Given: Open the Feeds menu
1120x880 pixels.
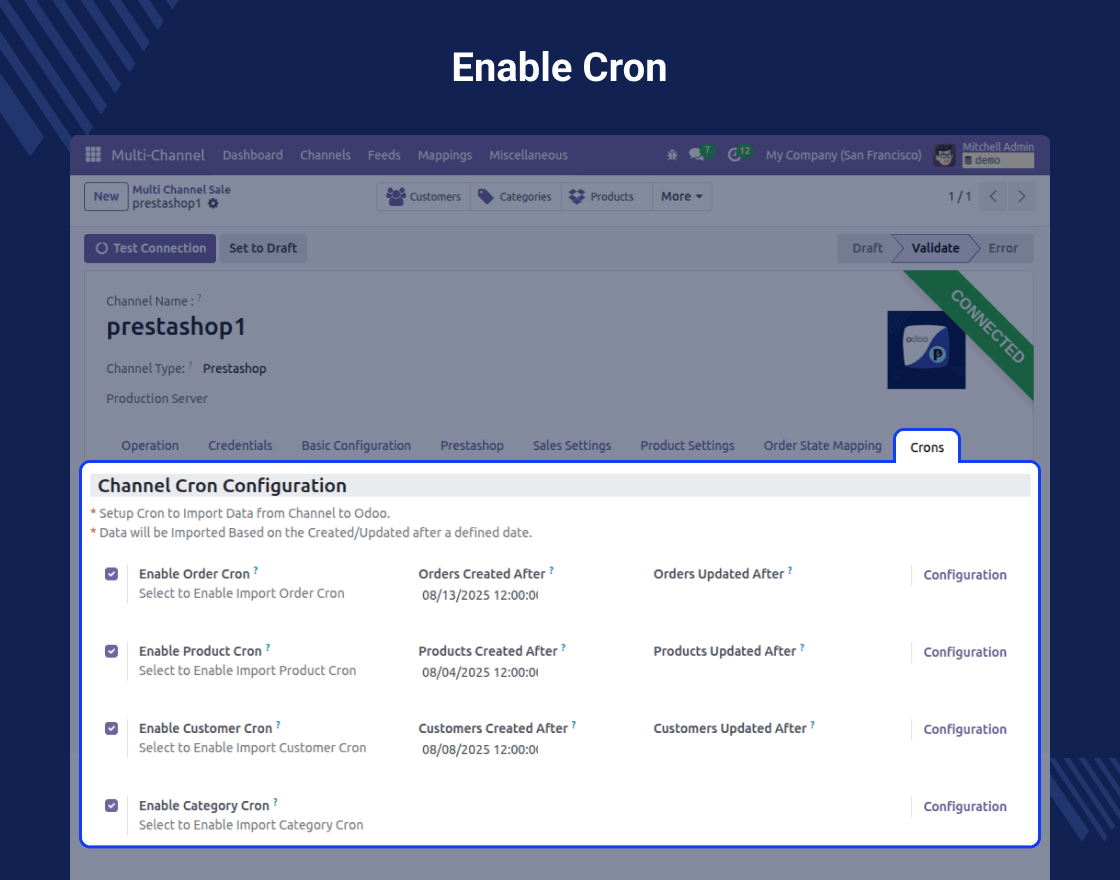Looking at the screenshot, I should tap(384, 155).
